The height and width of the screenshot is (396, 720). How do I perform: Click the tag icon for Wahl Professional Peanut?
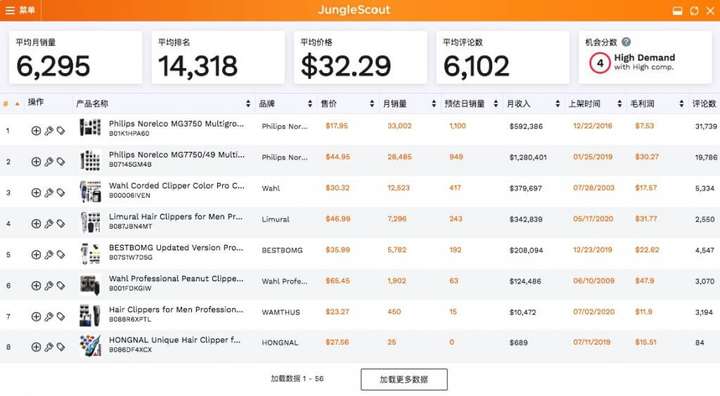tap(61, 286)
